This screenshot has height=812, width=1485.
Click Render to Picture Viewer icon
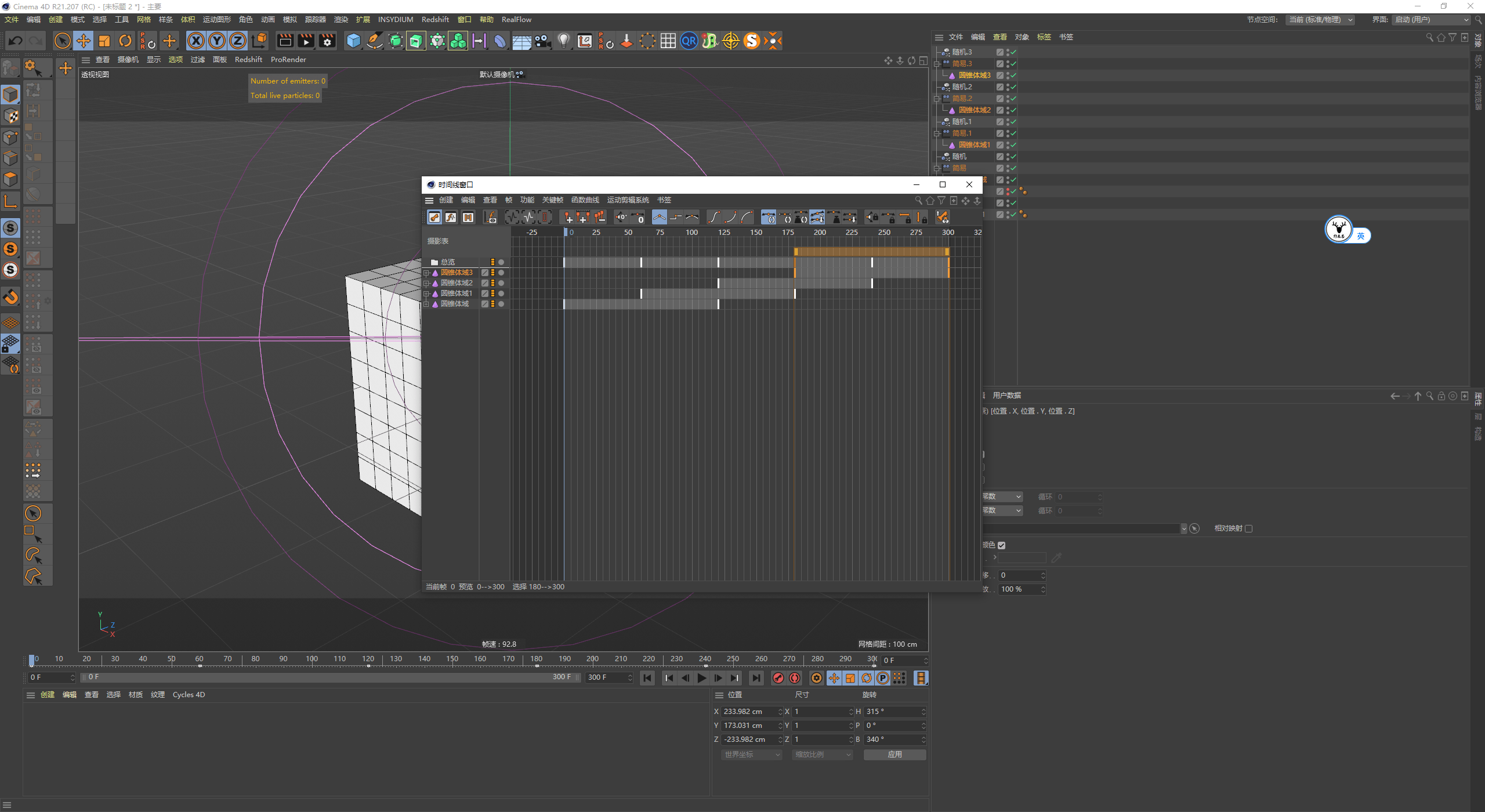pos(306,41)
